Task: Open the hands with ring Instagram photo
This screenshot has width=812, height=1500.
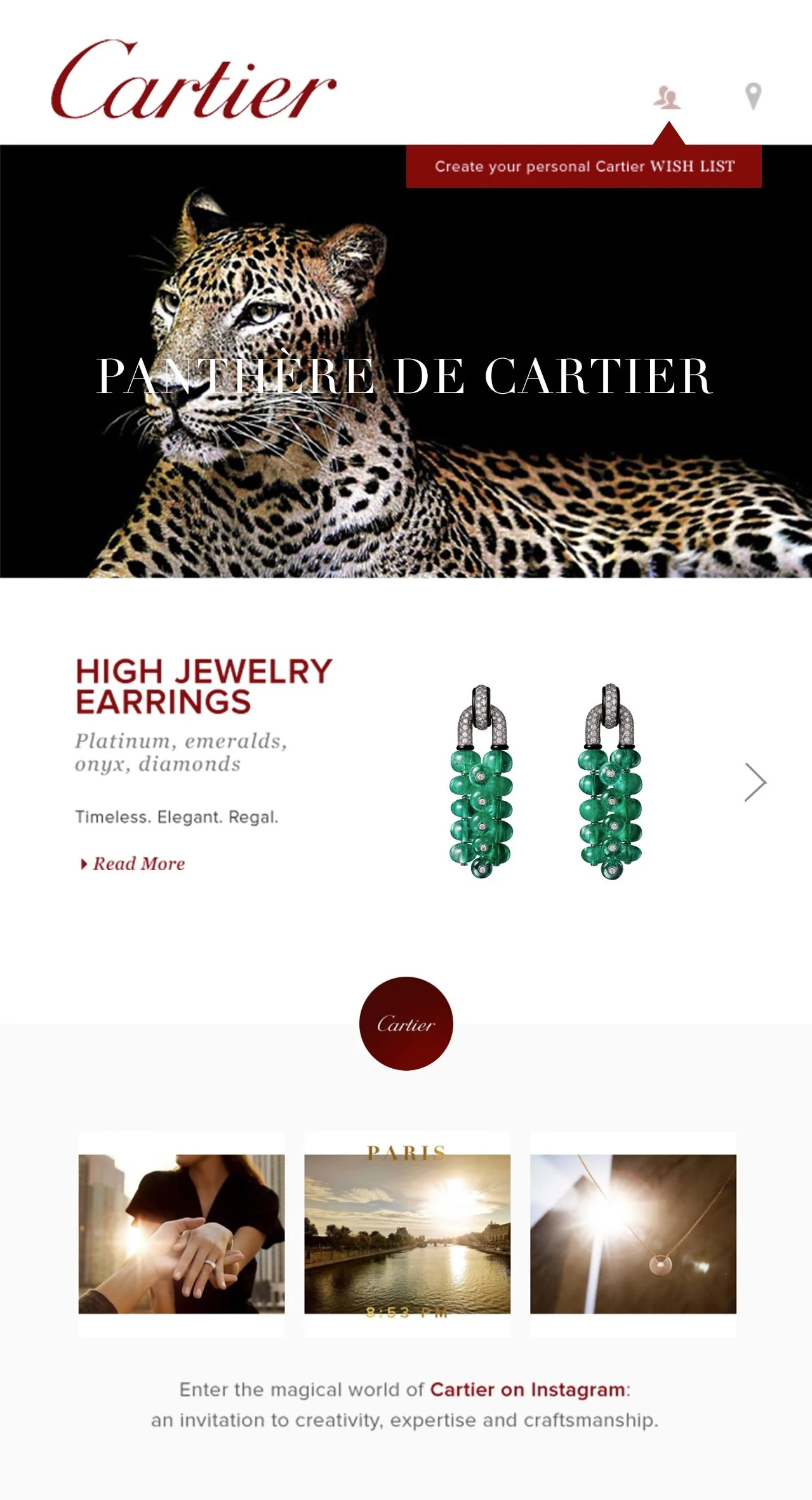Action: (182, 1234)
